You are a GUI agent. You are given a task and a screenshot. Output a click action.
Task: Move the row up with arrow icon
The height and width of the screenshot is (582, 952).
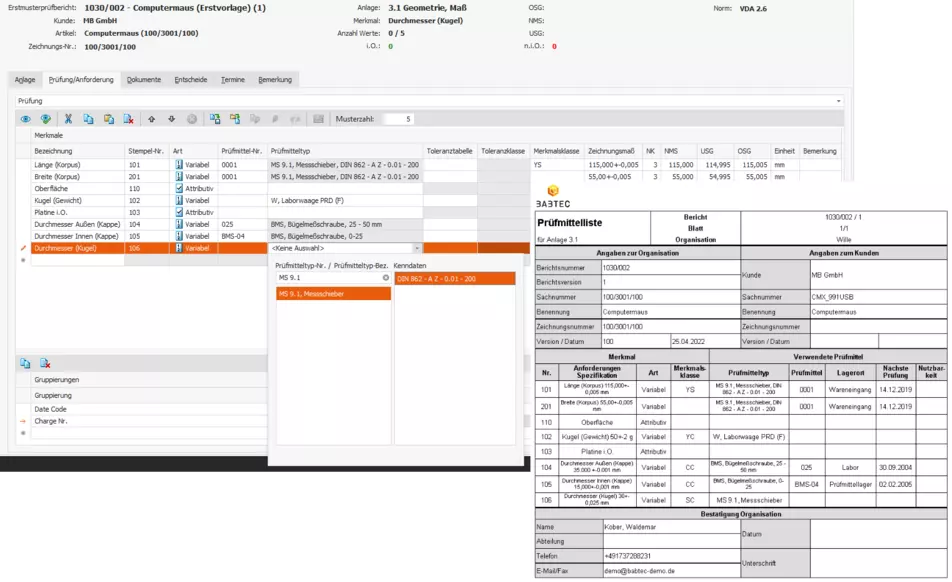[152, 119]
